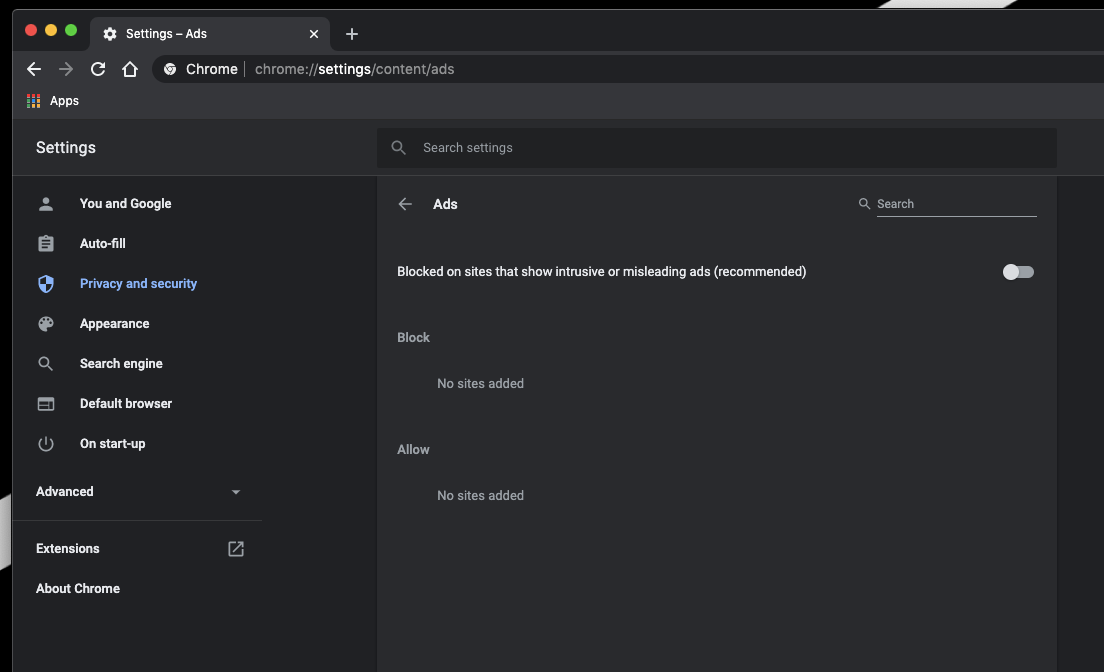
Task: Click the Ads page title
Action: coord(445,204)
